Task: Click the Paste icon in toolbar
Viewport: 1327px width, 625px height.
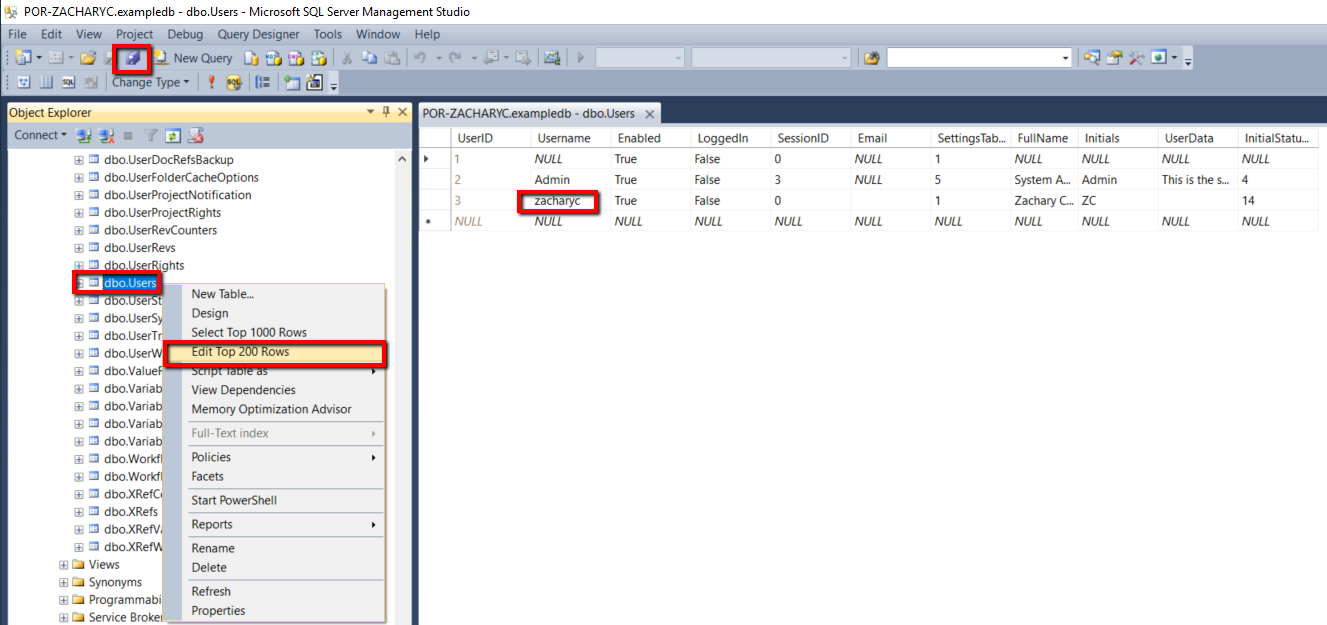Action: click(394, 58)
